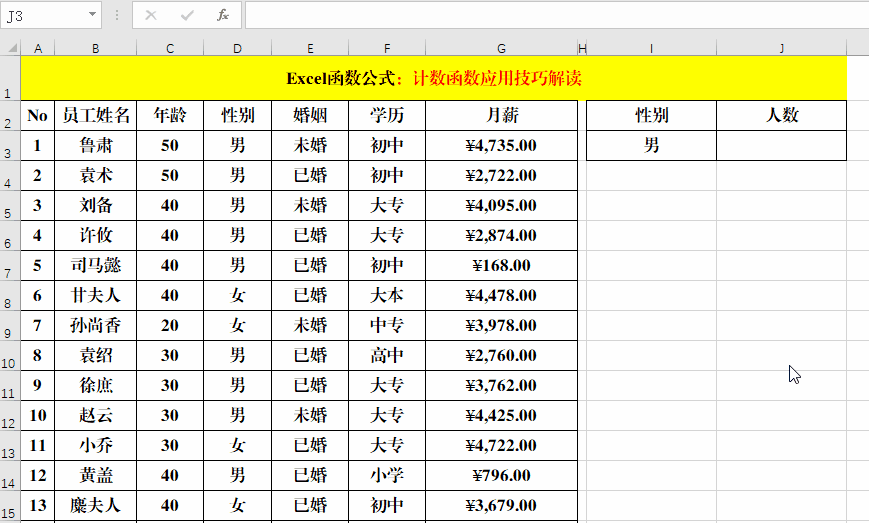
Task: Open Insert Function fx dialog
Action: [223, 15]
